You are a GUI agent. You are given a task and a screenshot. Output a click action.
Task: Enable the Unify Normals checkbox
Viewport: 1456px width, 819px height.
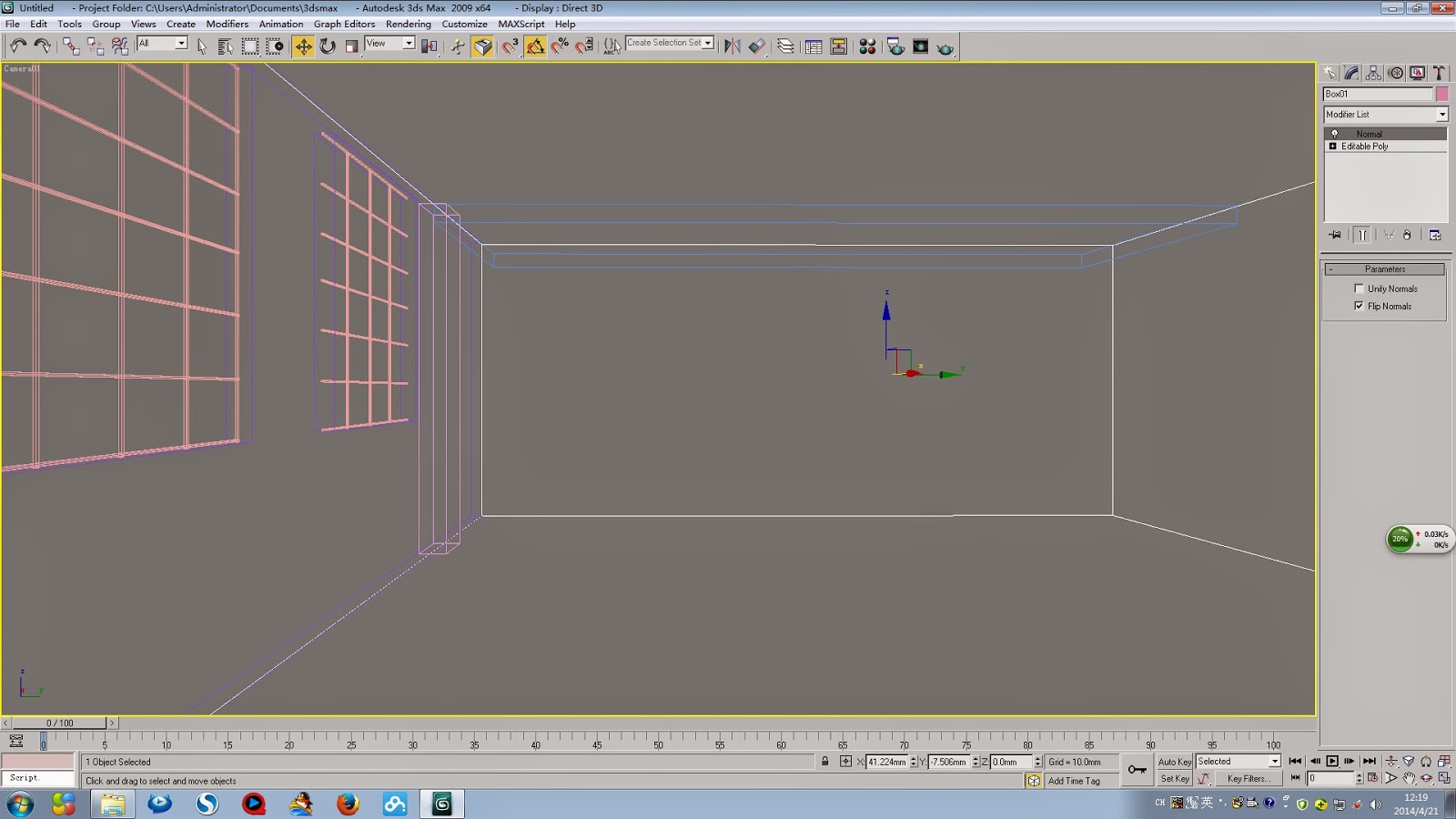(1359, 288)
